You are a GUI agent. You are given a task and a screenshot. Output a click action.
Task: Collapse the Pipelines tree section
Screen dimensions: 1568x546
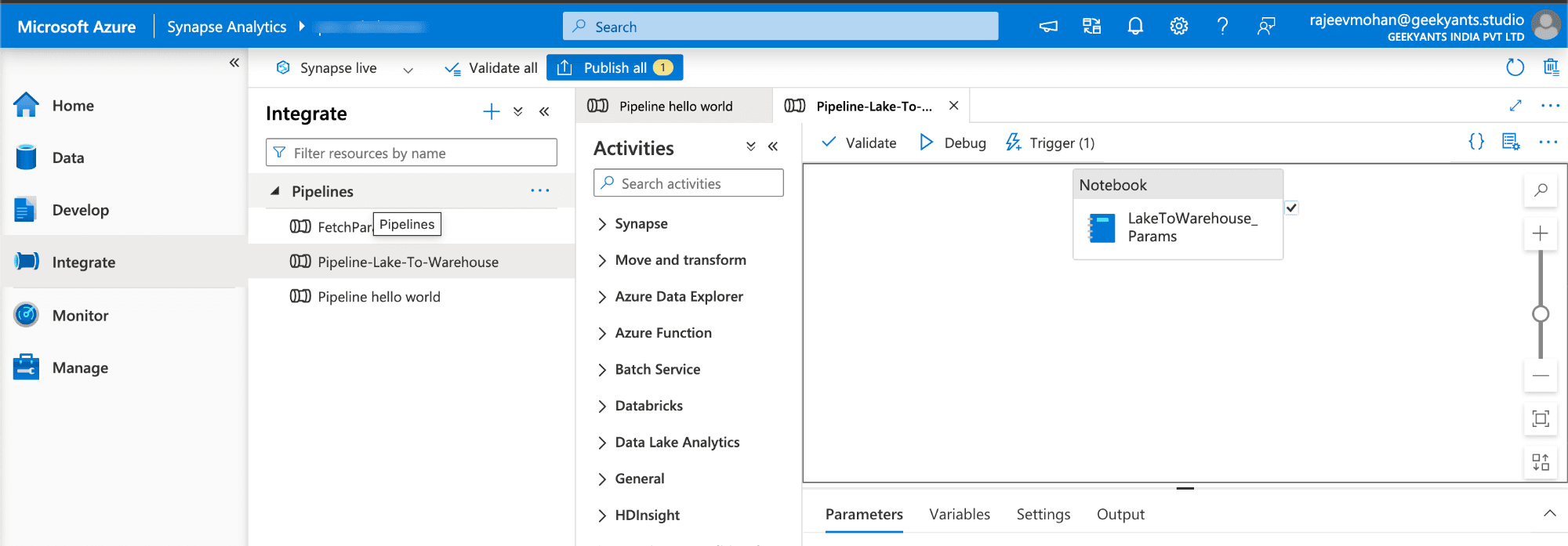coord(275,191)
